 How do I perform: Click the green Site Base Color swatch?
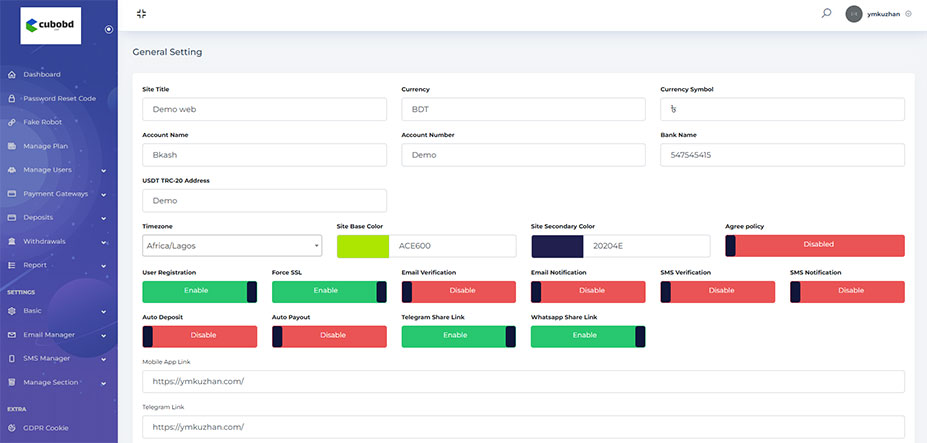click(363, 246)
